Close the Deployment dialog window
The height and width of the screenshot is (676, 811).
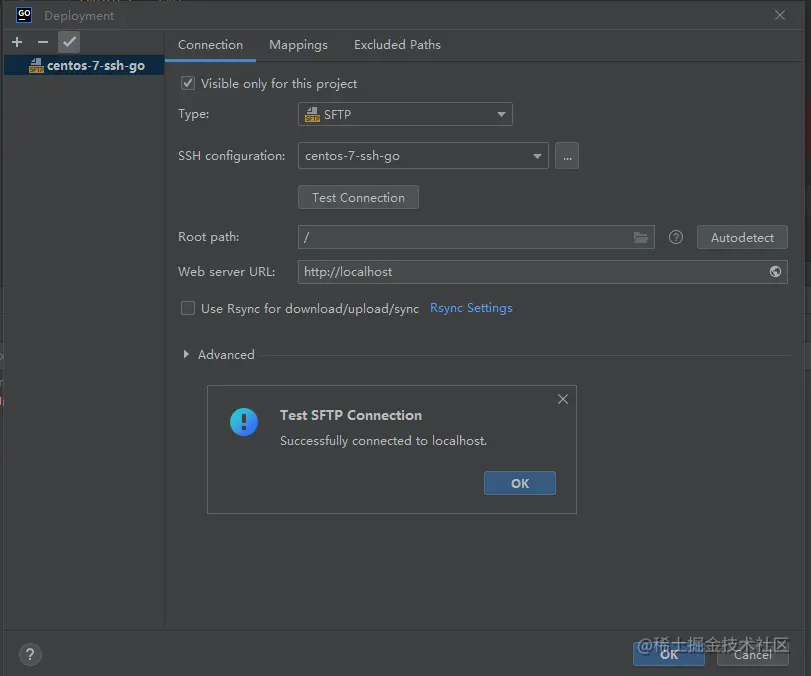(780, 16)
